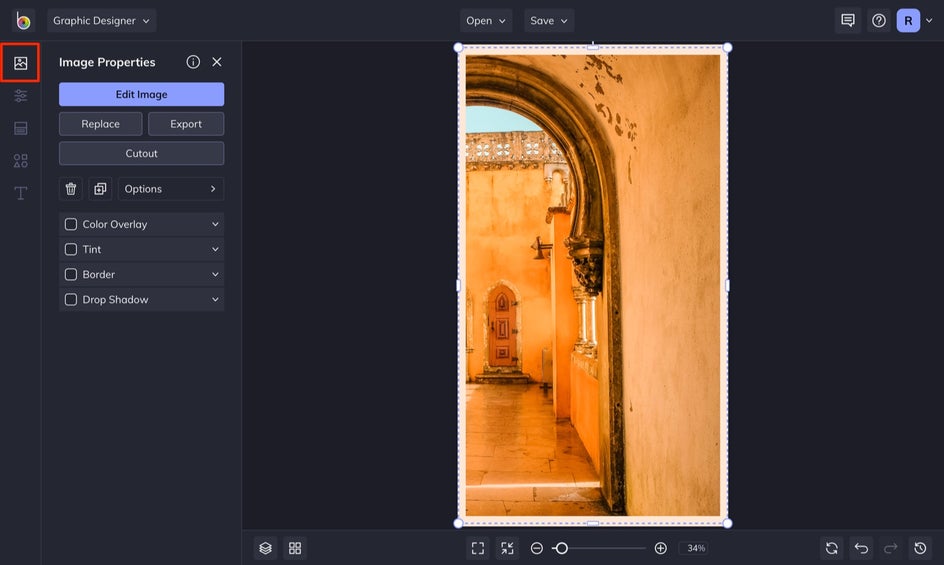Image resolution: width=944 pixels, height=565 pixels.
Task: Click the reset rotate icon
Action: pyautogui.click(x=831, y=548)
